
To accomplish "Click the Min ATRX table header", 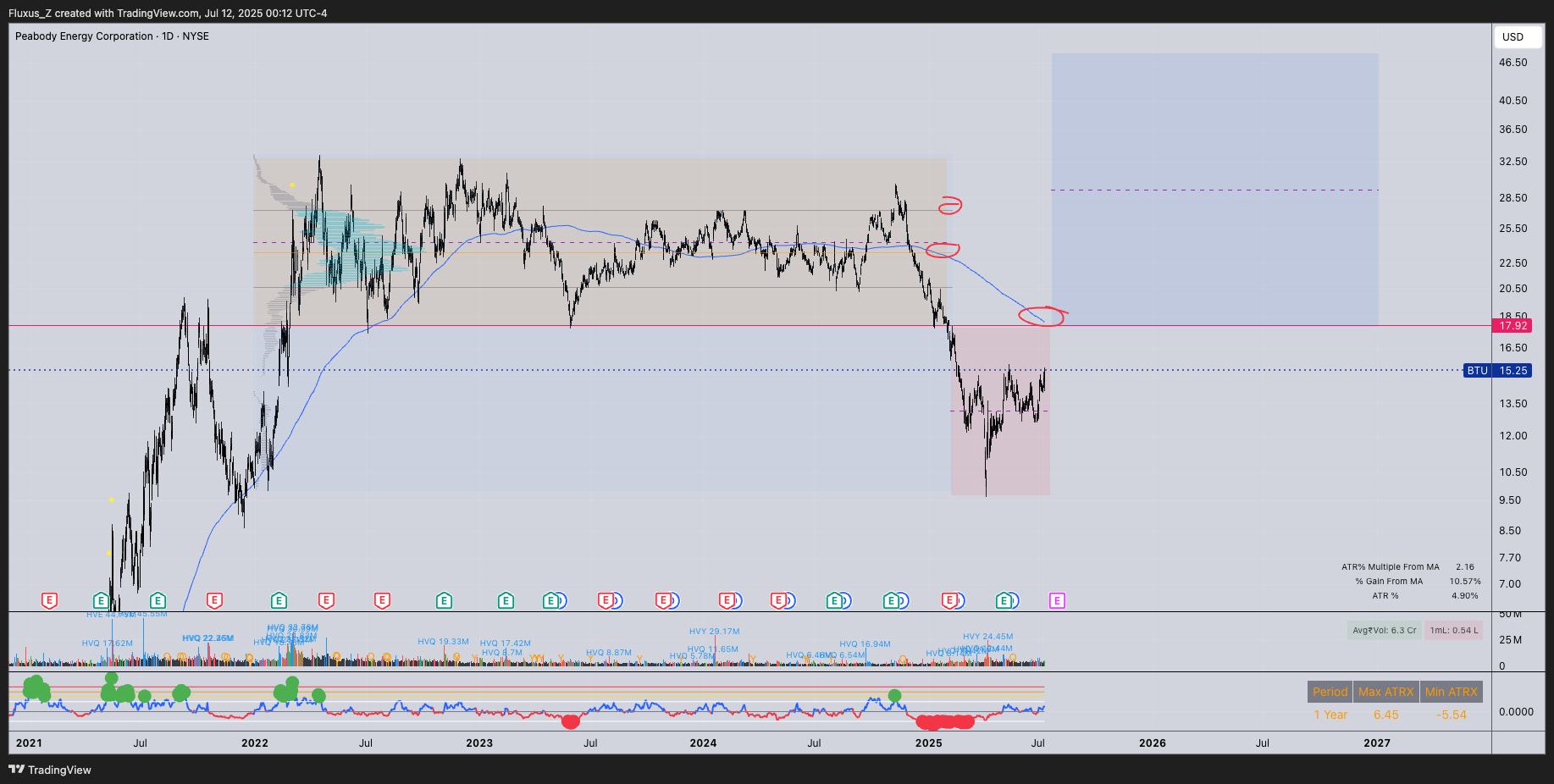I will (x=1452, y=692).
